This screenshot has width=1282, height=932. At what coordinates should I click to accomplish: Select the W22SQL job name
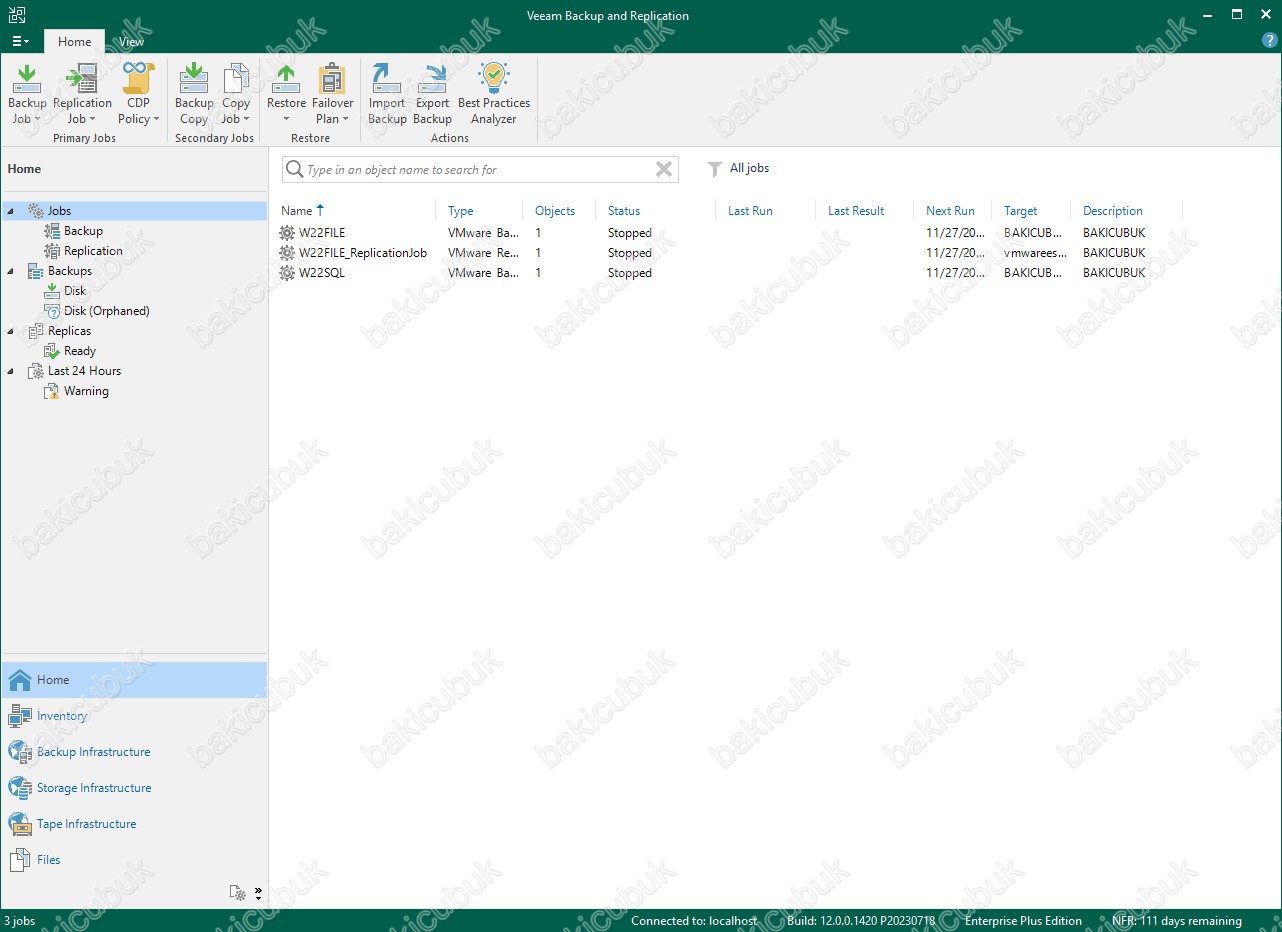coord(322,273)
